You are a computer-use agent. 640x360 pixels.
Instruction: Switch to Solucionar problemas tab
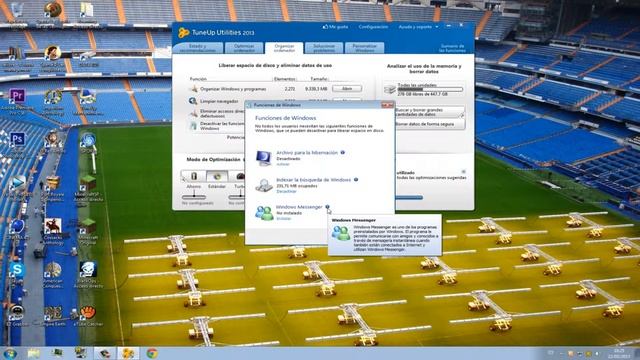pyautogui.click(x=324, y=48)
